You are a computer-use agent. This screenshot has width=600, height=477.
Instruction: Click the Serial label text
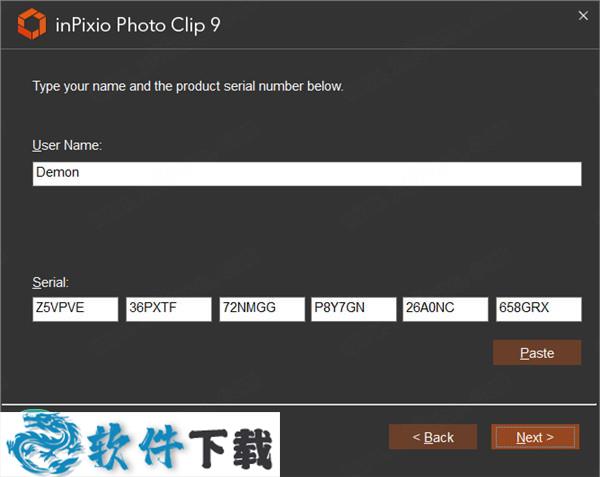pyautogui.click(x=51, y=283)
